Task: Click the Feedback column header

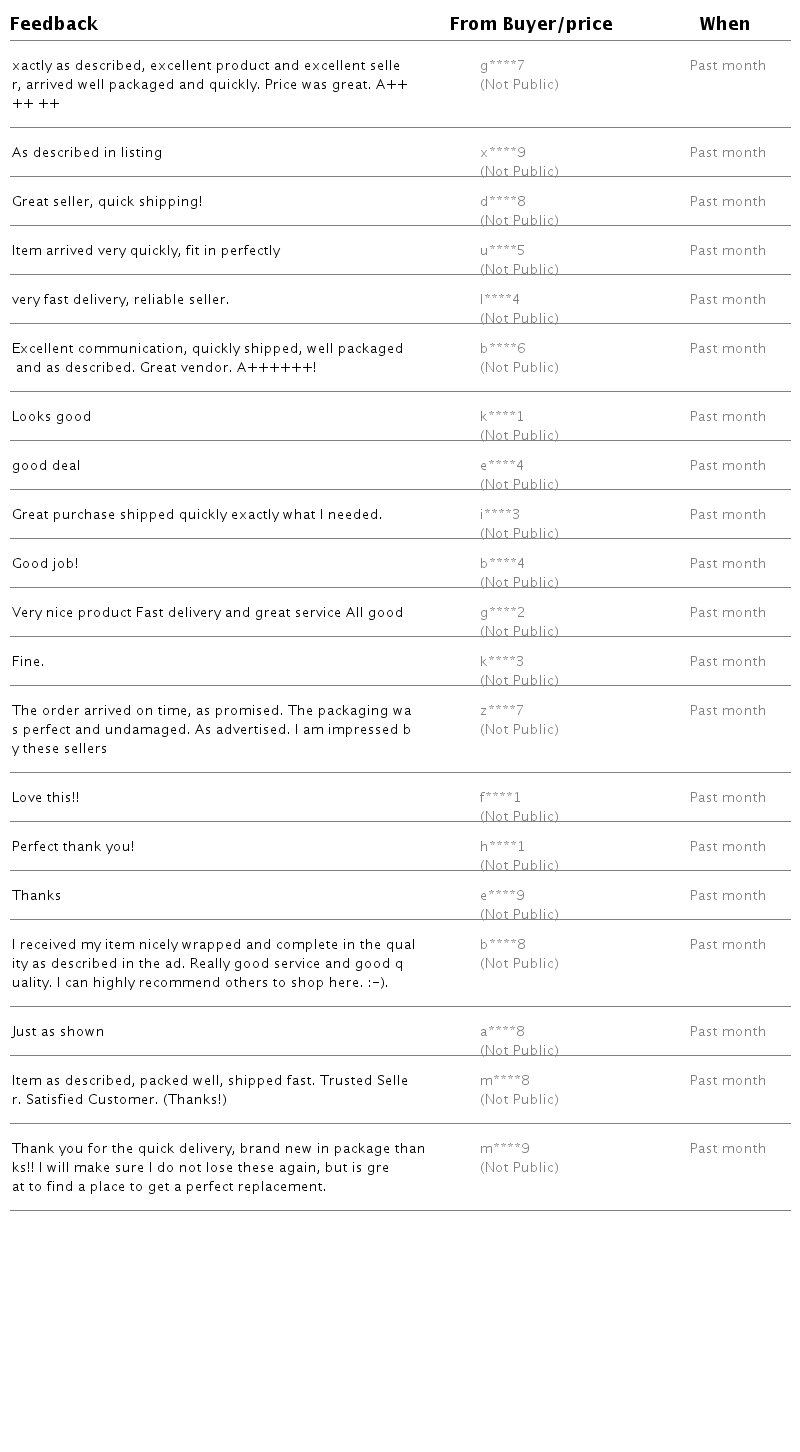Action: [54, 24]
